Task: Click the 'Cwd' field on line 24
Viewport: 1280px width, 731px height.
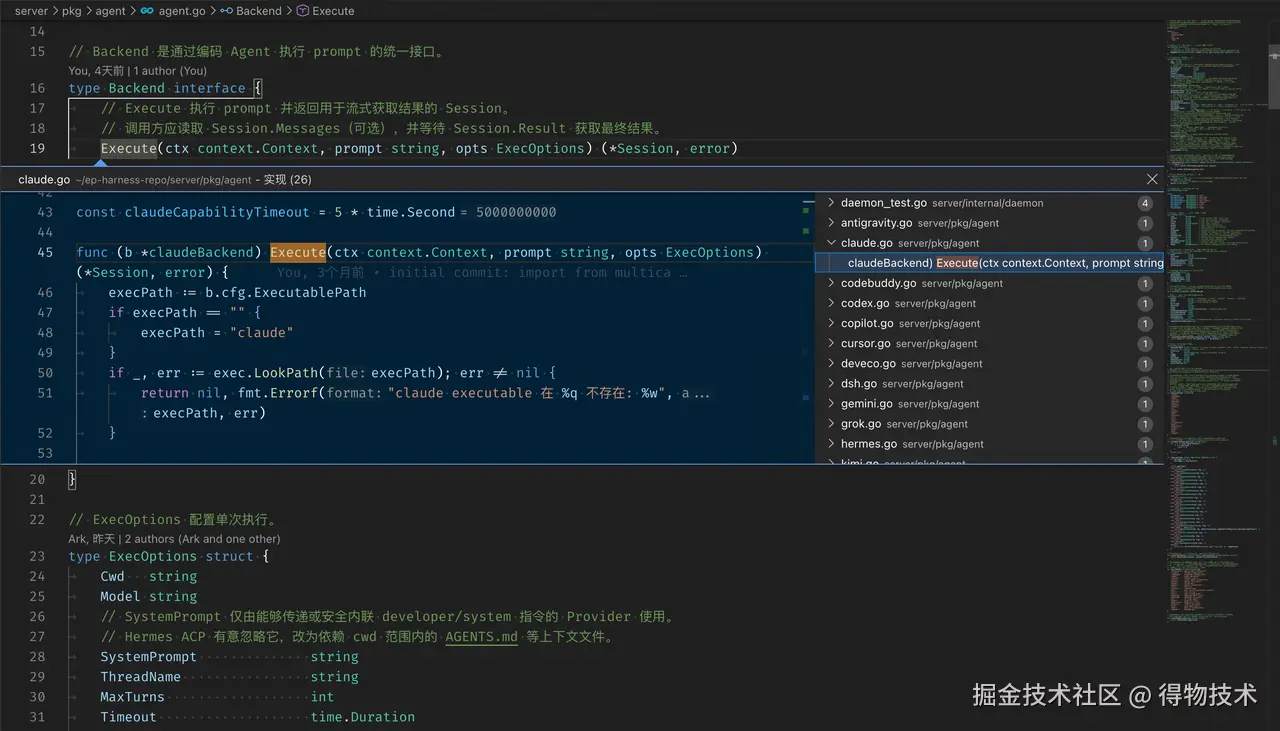Action: tap(113, 576)
